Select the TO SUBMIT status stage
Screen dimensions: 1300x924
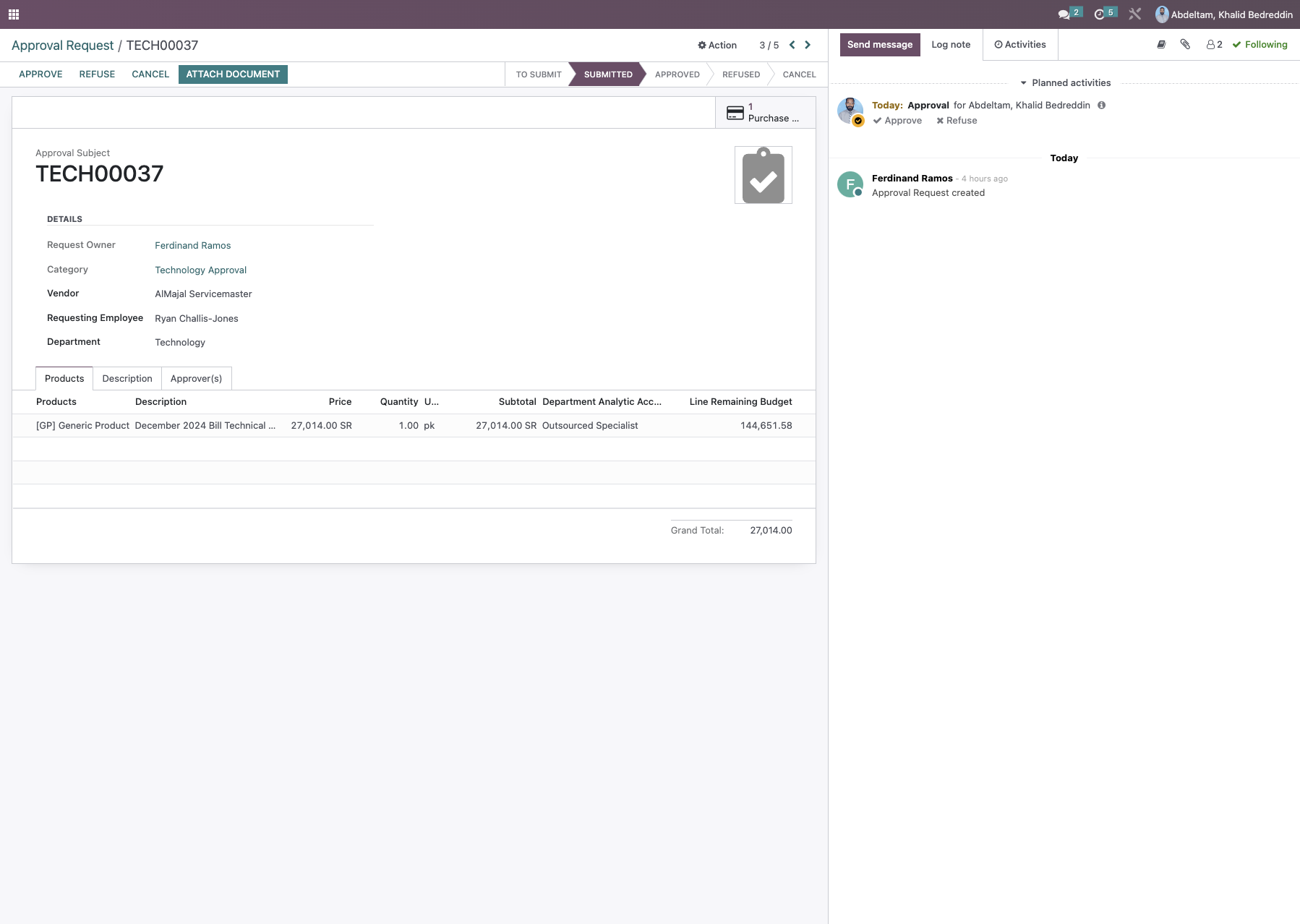click(539, 74)
